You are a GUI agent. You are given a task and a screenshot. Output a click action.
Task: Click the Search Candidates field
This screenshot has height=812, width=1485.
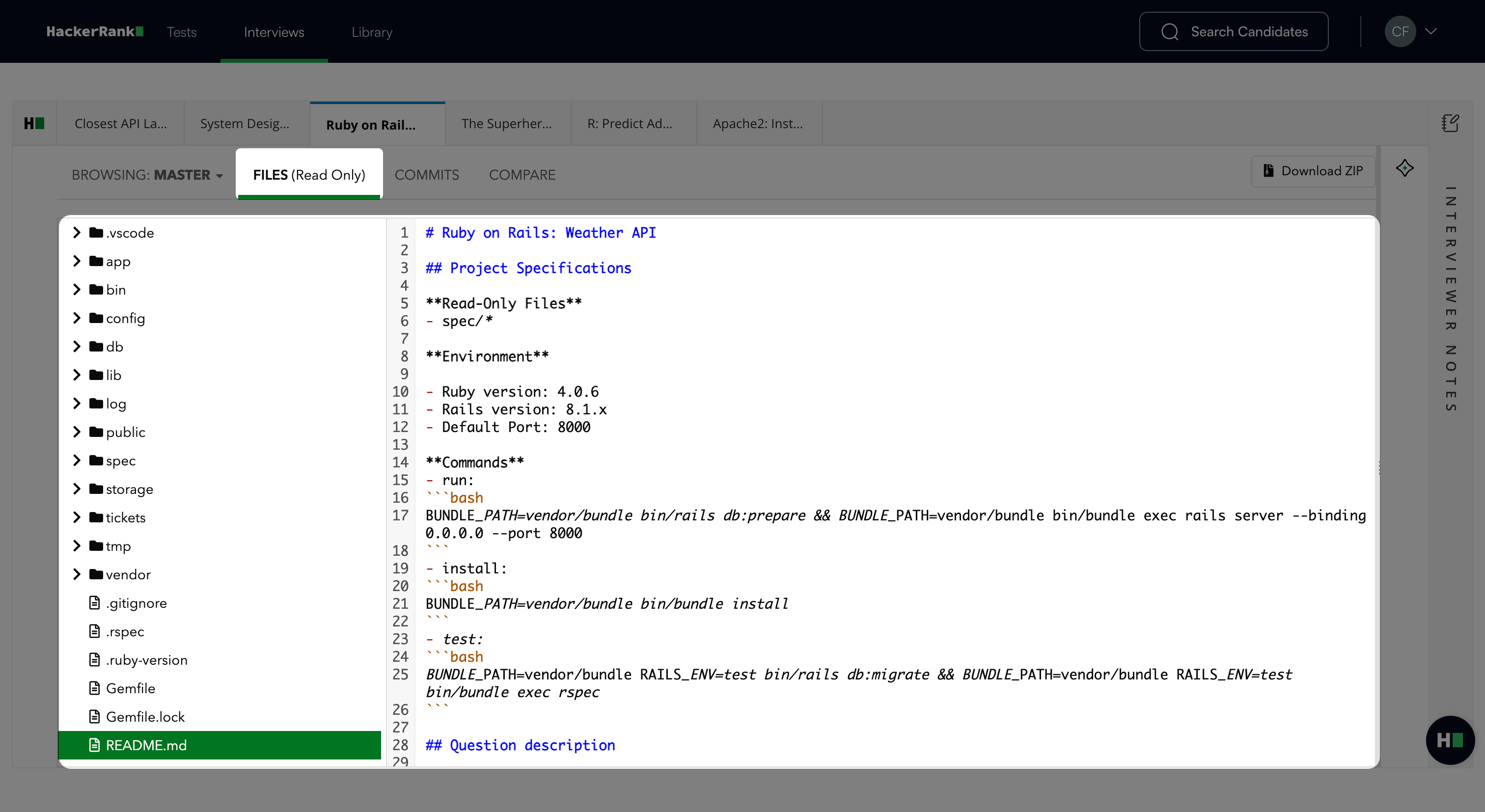(1234, 32)
